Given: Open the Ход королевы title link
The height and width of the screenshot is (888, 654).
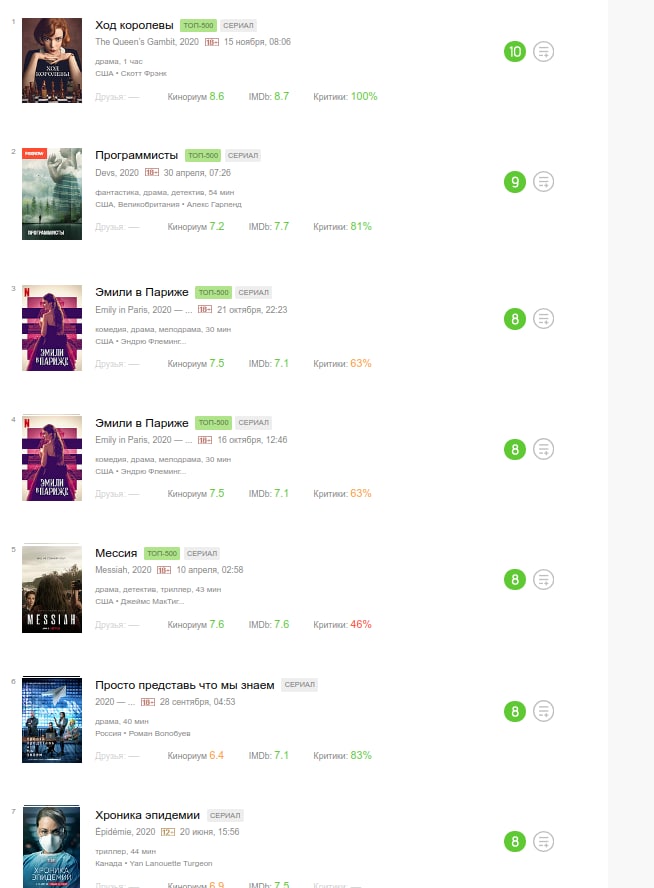Looking at the screenshot, I should point(134,25).
